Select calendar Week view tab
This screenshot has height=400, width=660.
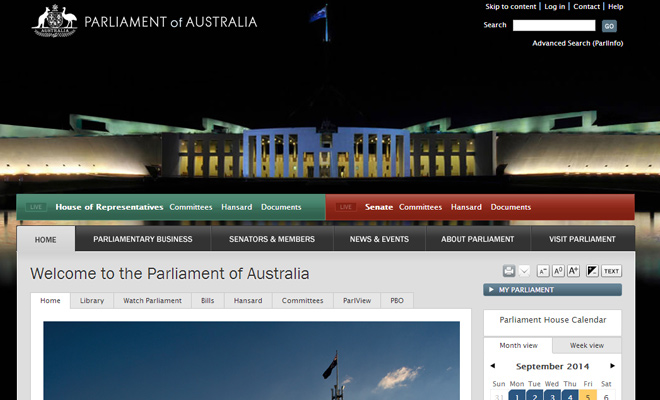point(587,345)
